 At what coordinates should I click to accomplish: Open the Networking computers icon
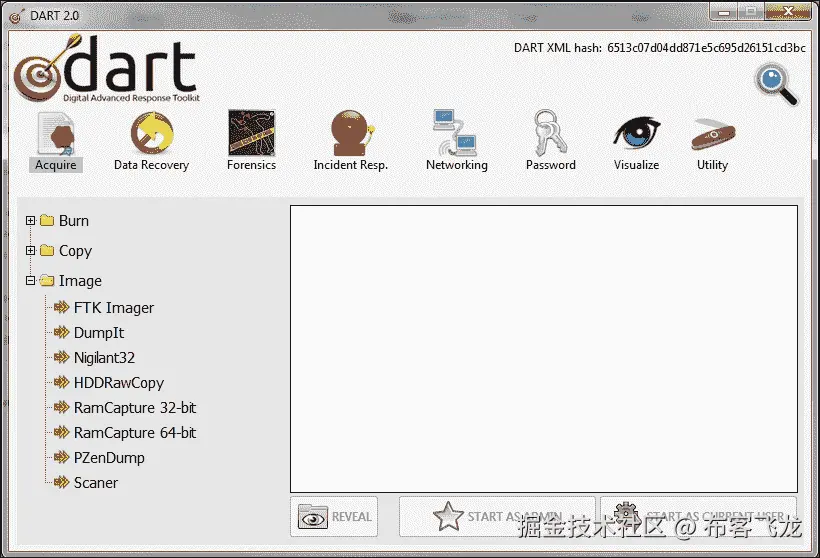pyautogui.click(x=454, y=133)
